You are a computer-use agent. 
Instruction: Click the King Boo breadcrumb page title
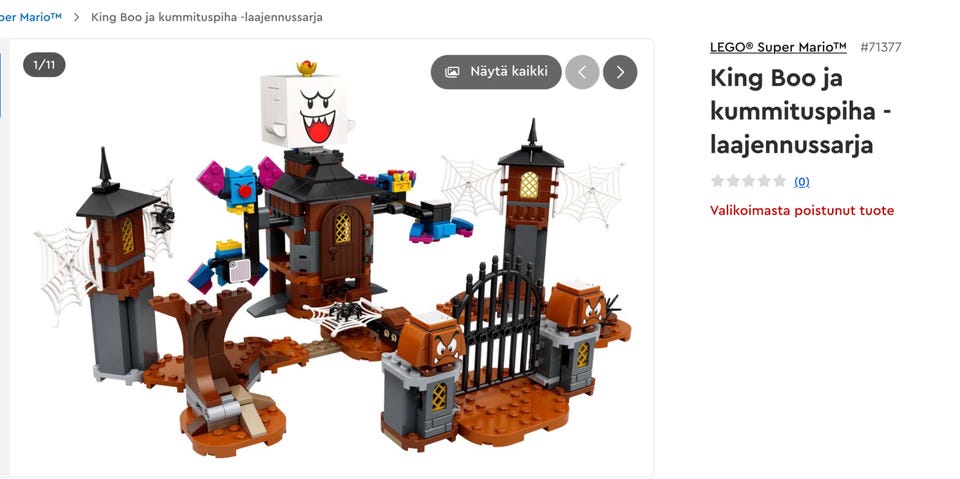(207, 17)
